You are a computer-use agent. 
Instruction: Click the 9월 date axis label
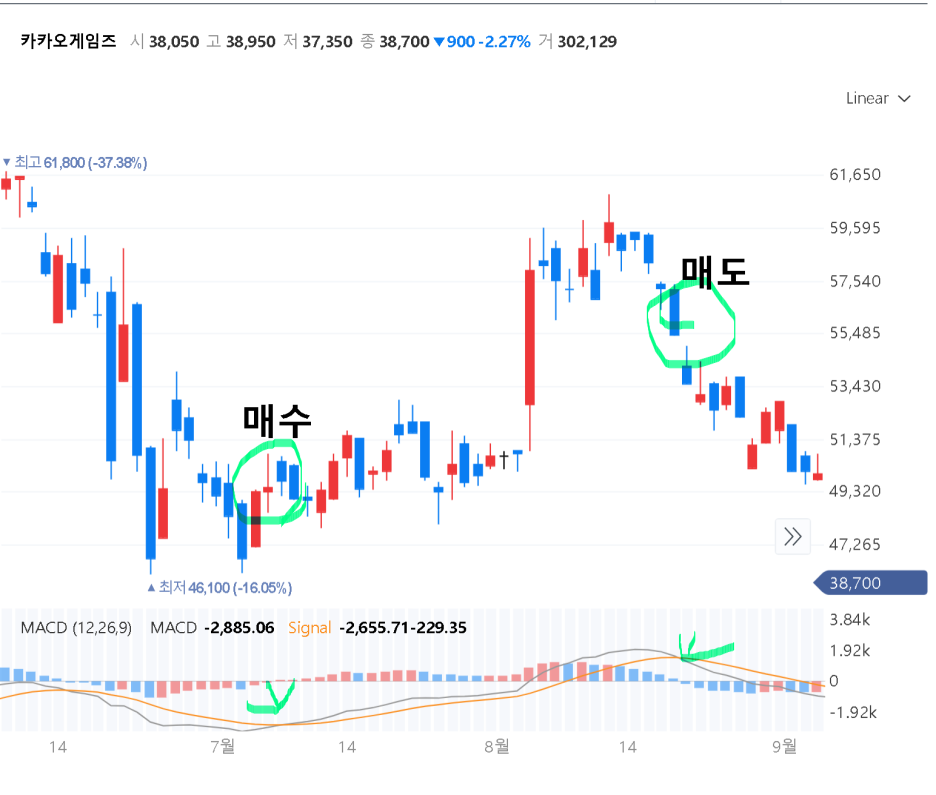click(784, 746)
